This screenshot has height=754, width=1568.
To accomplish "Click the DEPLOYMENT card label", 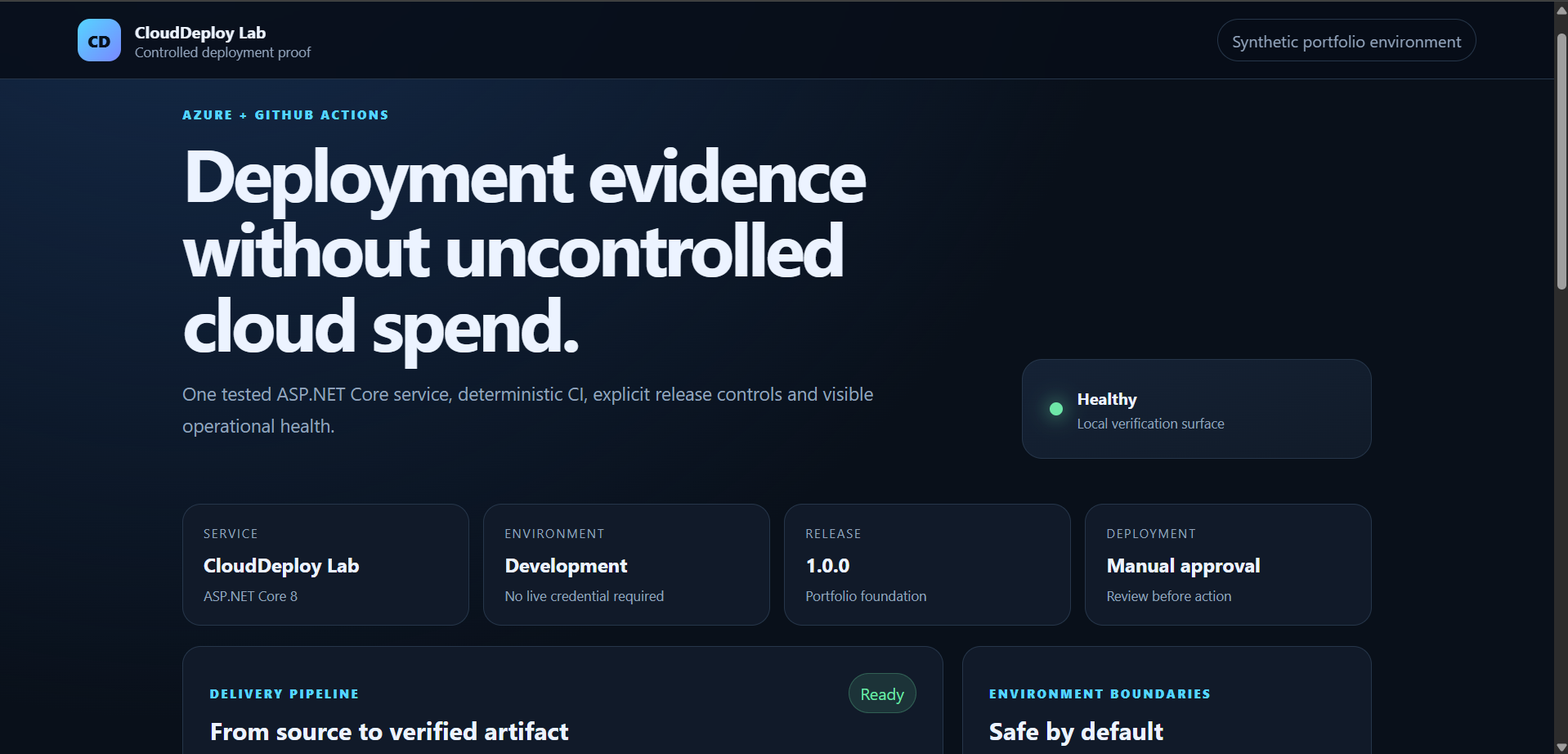I will (x=1151, y=534).
